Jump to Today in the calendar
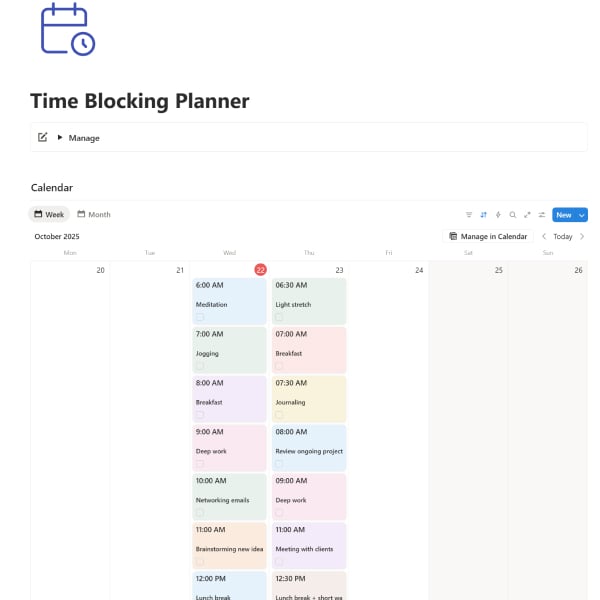 pos(563,237)
